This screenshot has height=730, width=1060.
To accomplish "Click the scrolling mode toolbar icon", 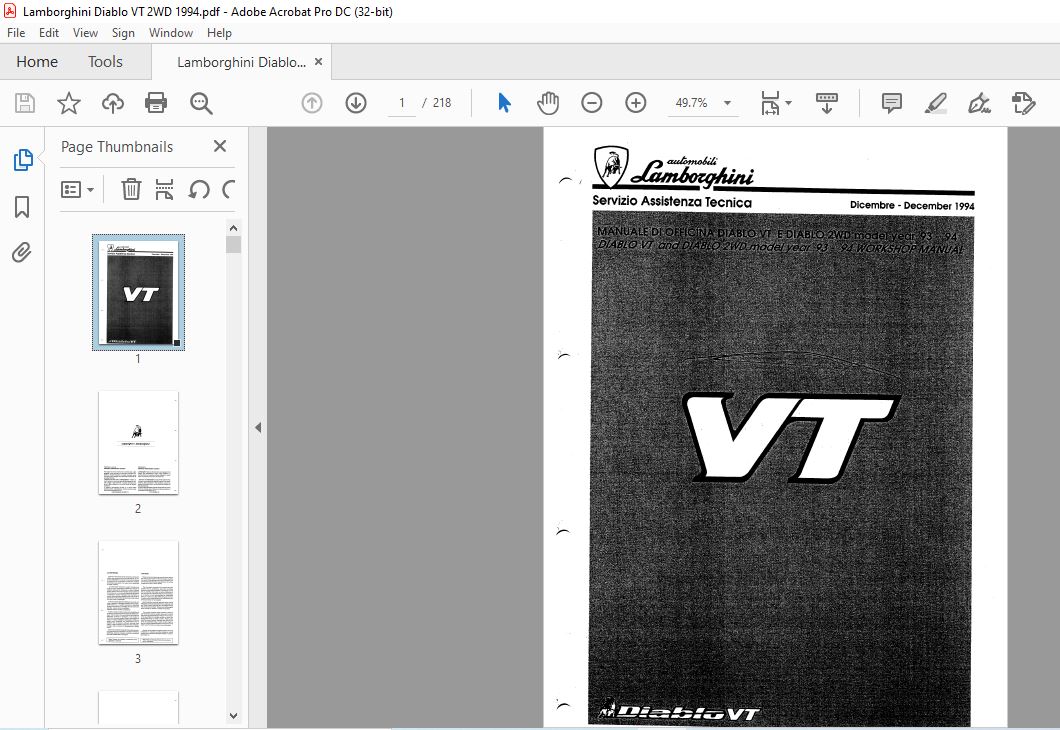I will click(x=827, y=103).
